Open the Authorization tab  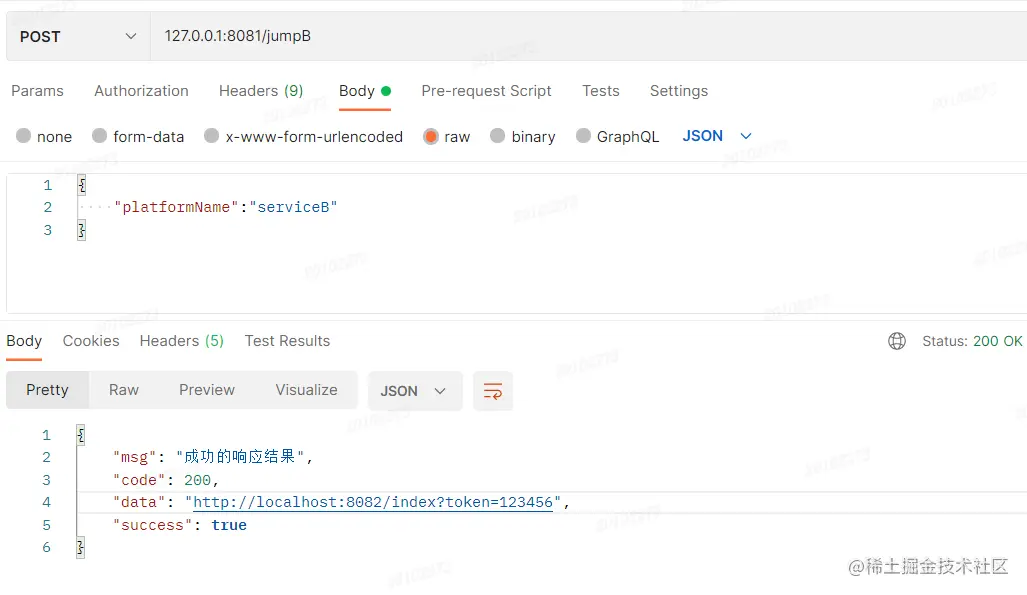pyautogui.click(x=141, y=91)
